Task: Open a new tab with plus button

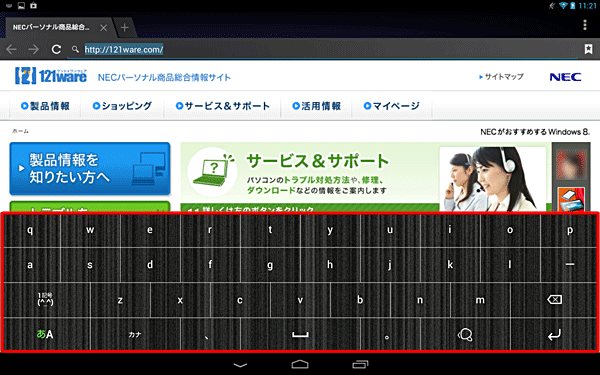Action: 124,28
